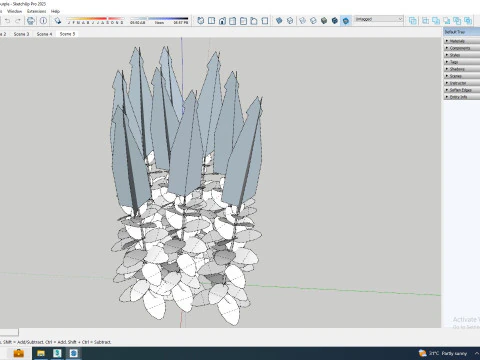Click the Default Tray title bar
This screenshot has height=360, width=480.
coord(462,32)
